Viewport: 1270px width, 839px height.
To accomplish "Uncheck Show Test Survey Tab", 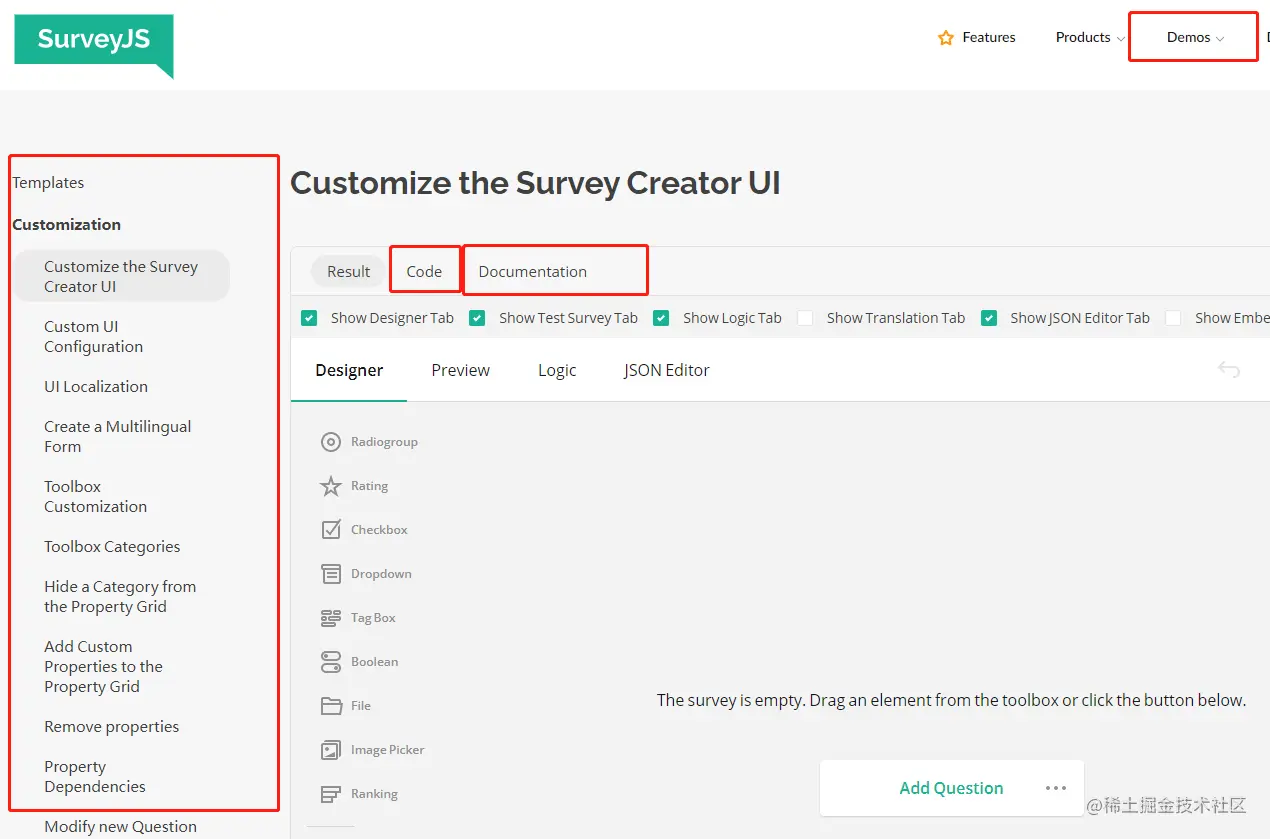I will point(477,318).
